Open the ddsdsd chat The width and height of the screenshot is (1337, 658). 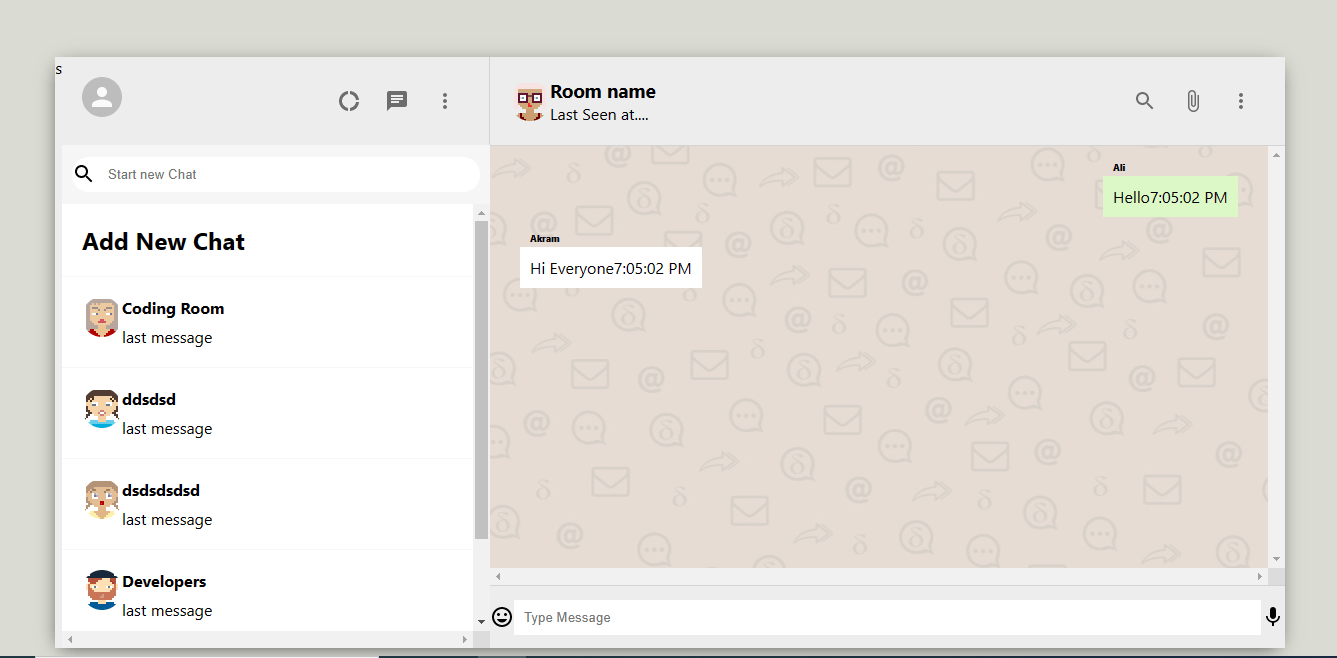pos(268,413)
